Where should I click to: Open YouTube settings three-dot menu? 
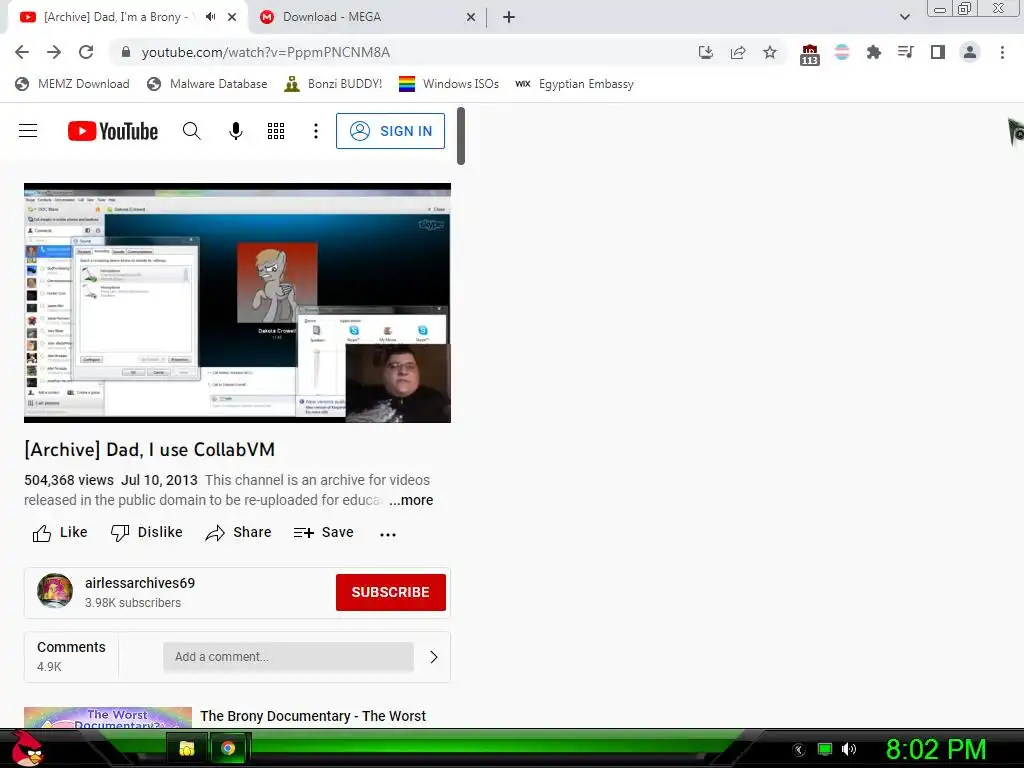(315, 131)
